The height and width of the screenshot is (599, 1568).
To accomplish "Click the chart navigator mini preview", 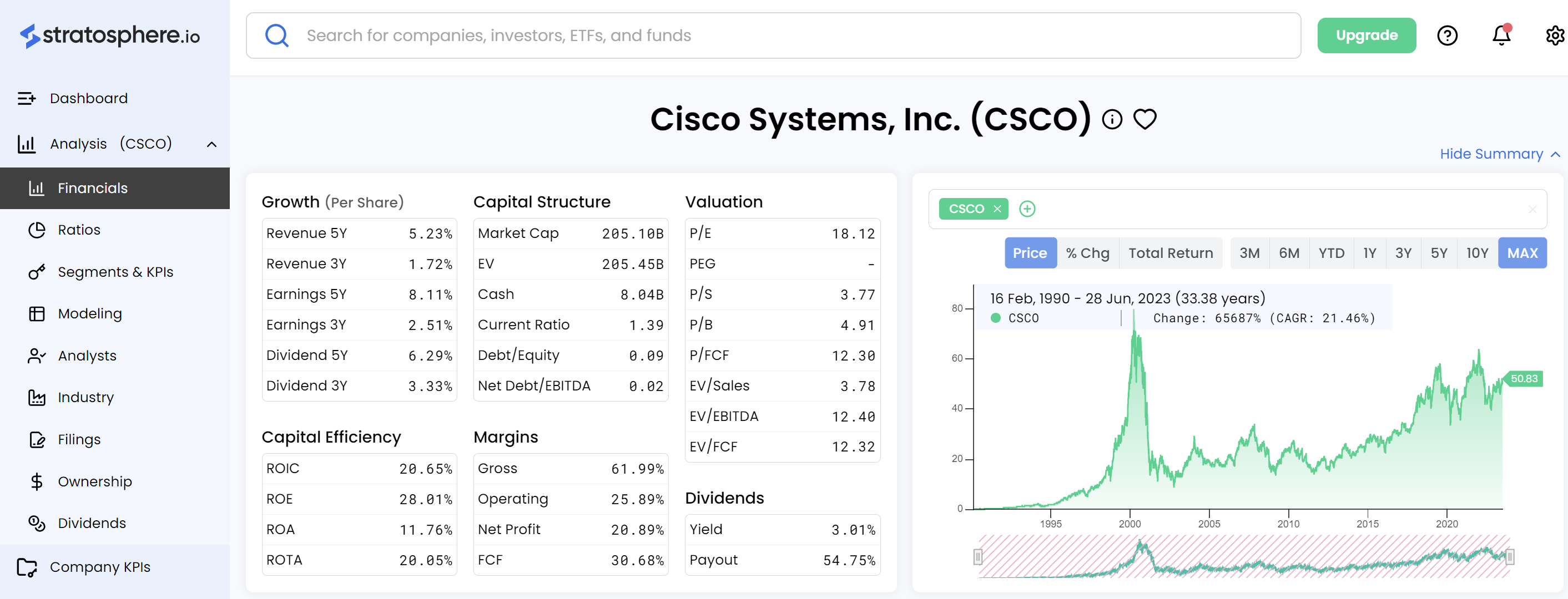I will coord(1243,556).
